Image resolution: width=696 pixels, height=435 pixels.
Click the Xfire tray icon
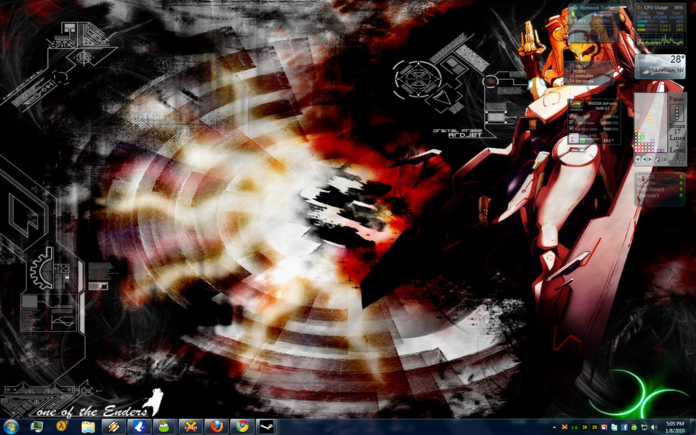pyautogui.click(x=565, y=427)
